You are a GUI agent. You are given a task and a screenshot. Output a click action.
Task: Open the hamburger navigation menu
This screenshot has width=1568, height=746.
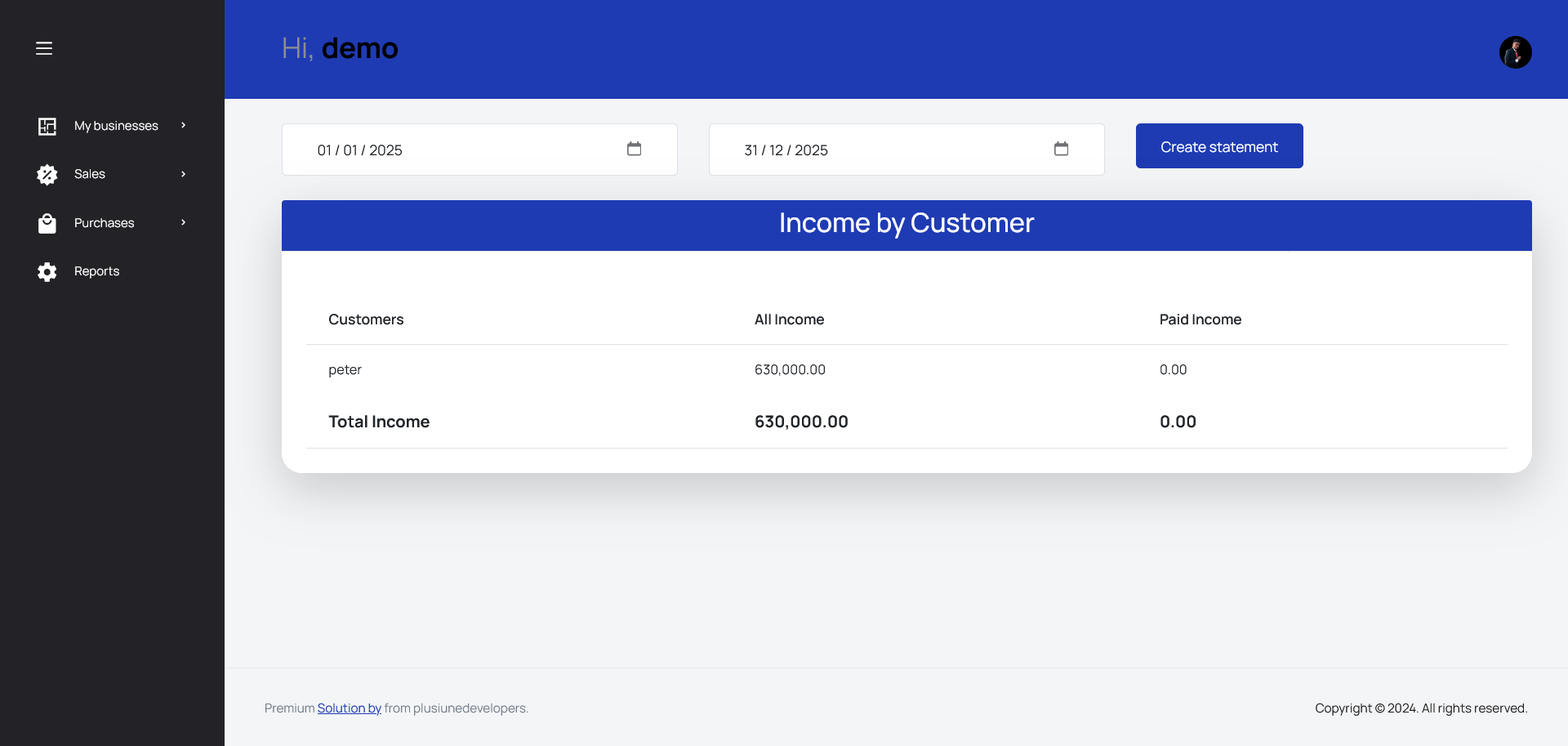[44, 48]
